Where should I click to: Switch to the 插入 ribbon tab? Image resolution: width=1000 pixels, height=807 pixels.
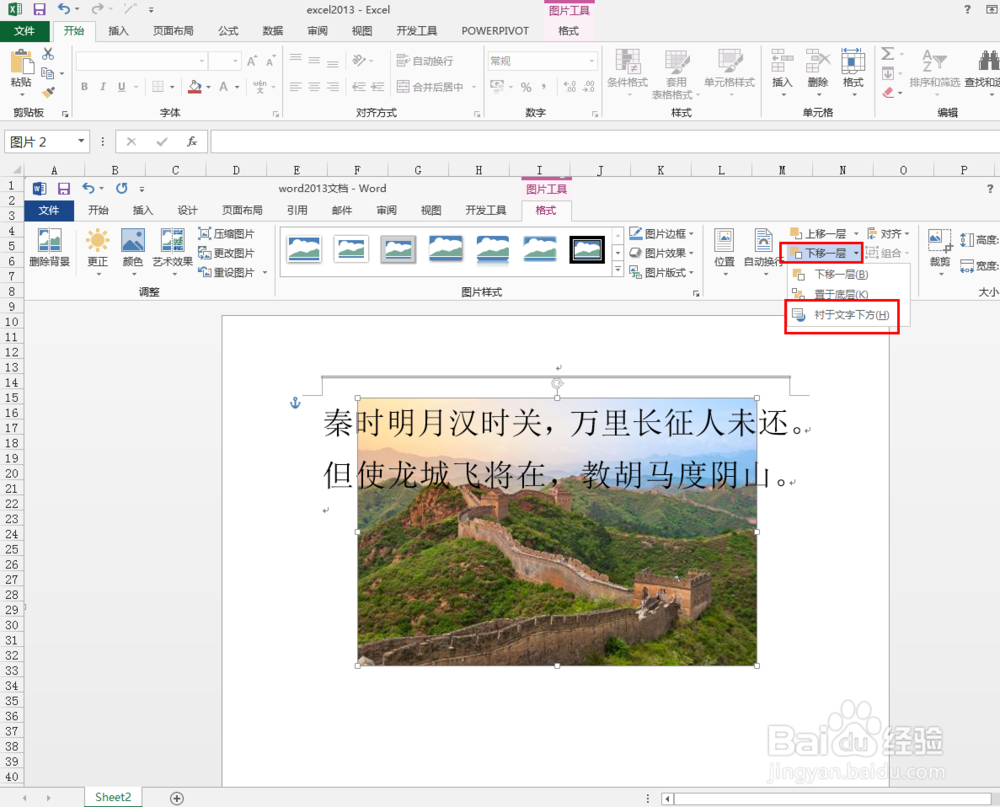(x=118, y=30)
